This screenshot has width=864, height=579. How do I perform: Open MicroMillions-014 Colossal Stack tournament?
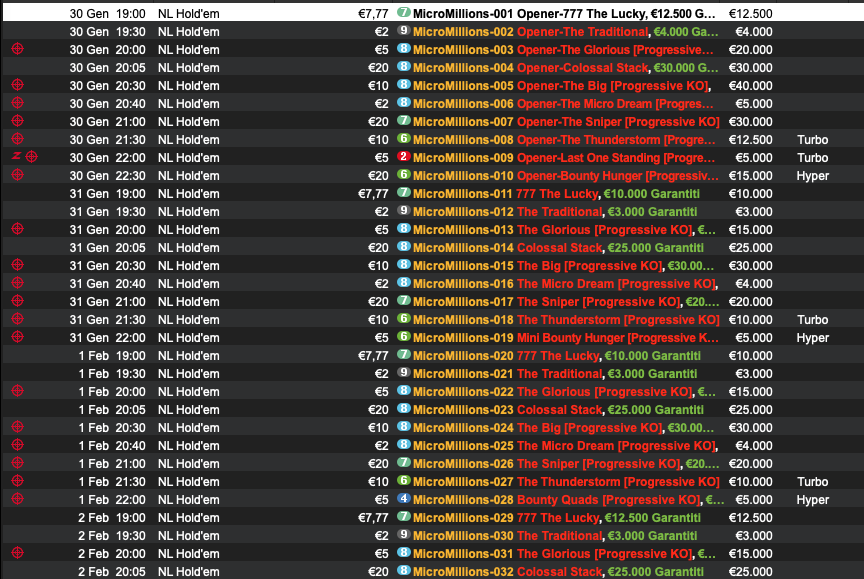click(x=558, y=248)
